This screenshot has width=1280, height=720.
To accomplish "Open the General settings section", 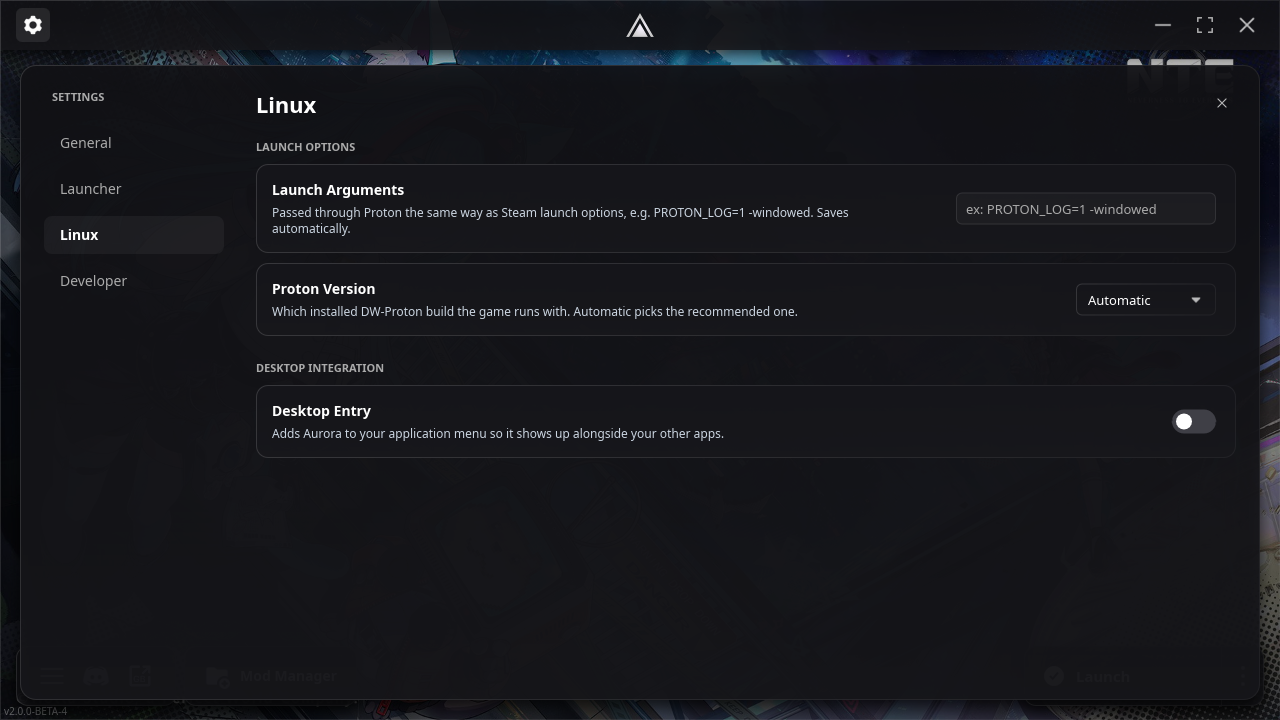I will click(134, 143).
